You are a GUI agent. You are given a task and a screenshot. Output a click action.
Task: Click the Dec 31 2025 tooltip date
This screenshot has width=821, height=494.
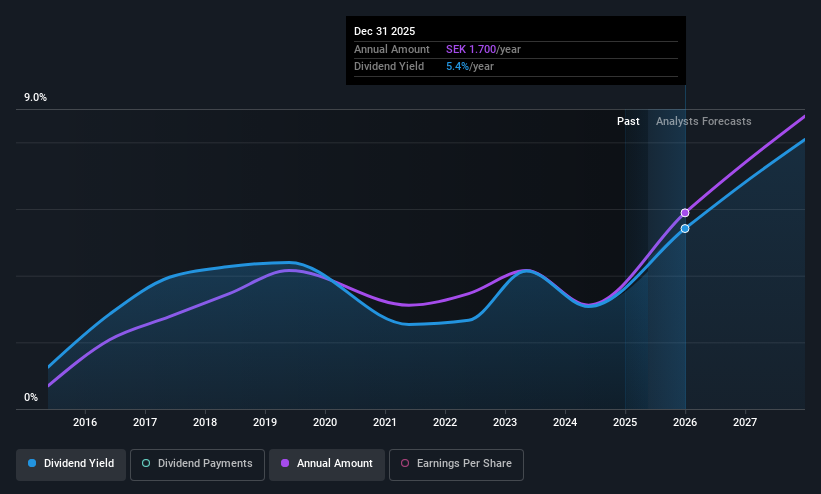(384, 31)
